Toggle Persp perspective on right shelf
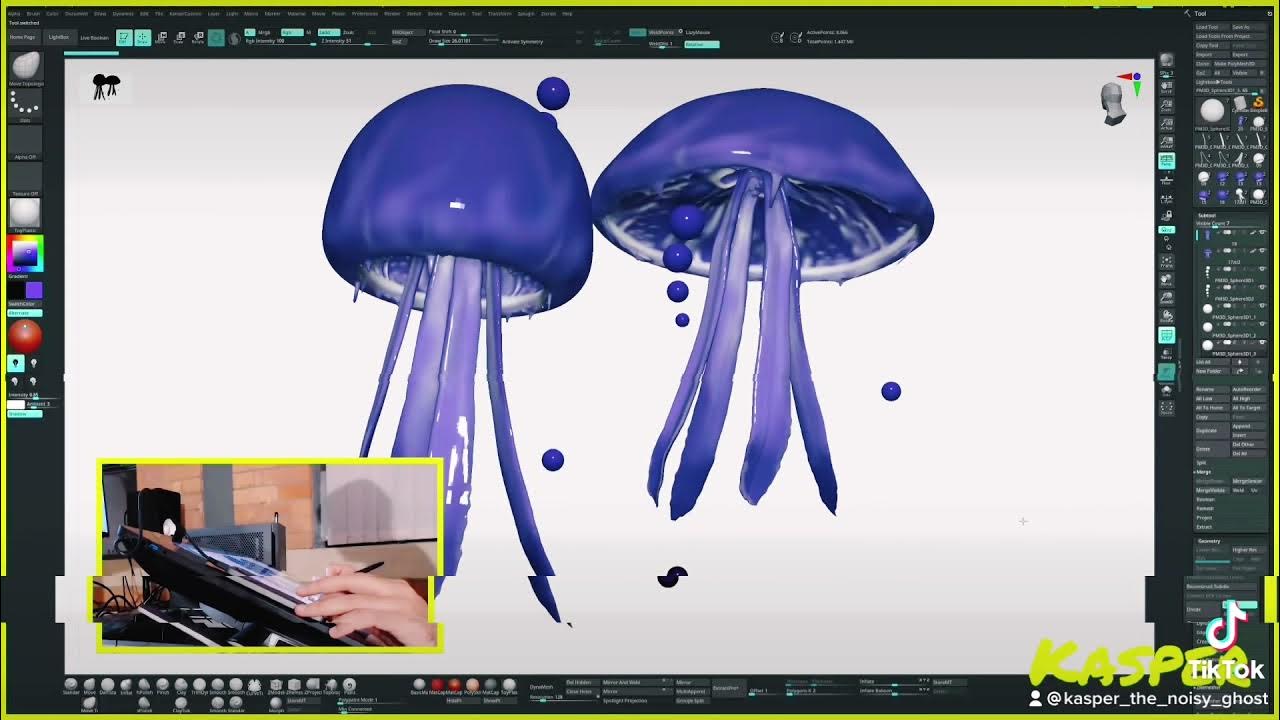 click(x=1167, y=161)
